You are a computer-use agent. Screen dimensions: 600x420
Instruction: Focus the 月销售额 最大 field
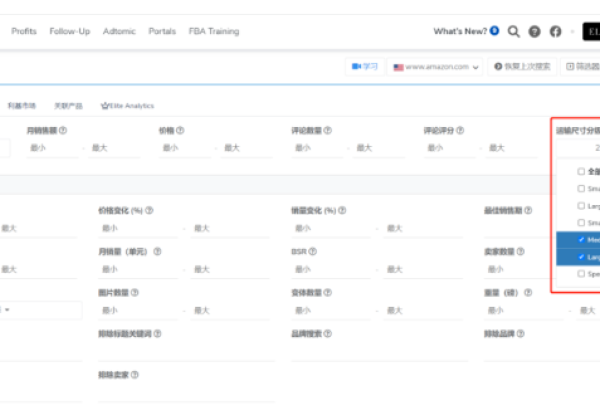(x=114, y=148)
